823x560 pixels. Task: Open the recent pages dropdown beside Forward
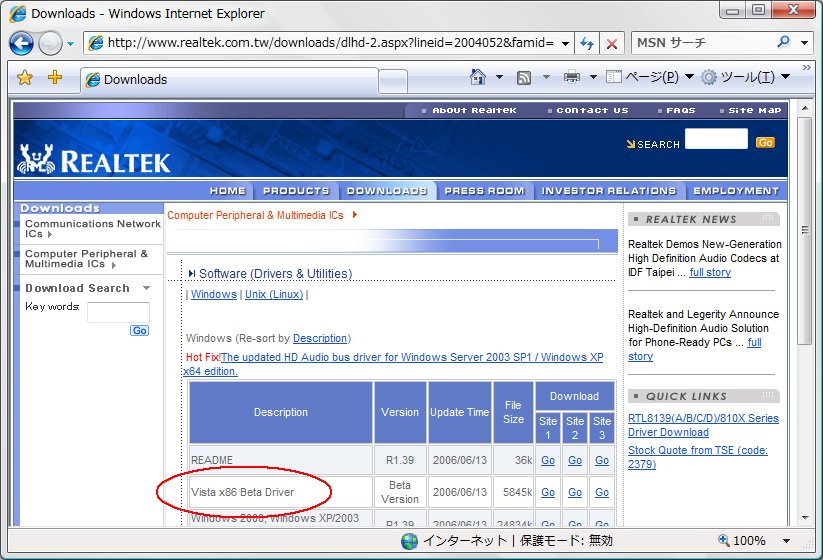tap(71, 44)
